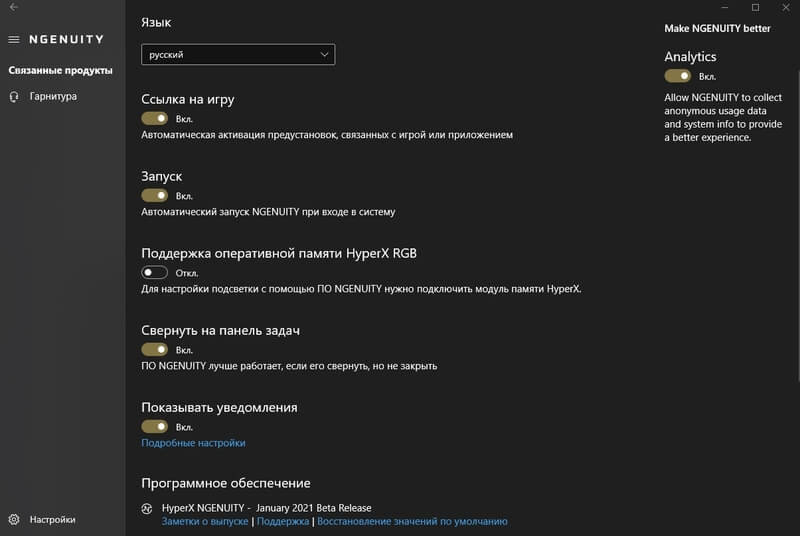Disable the Ссылка на игру toggle
800x536 pixels.
click(x=155, y=118)
